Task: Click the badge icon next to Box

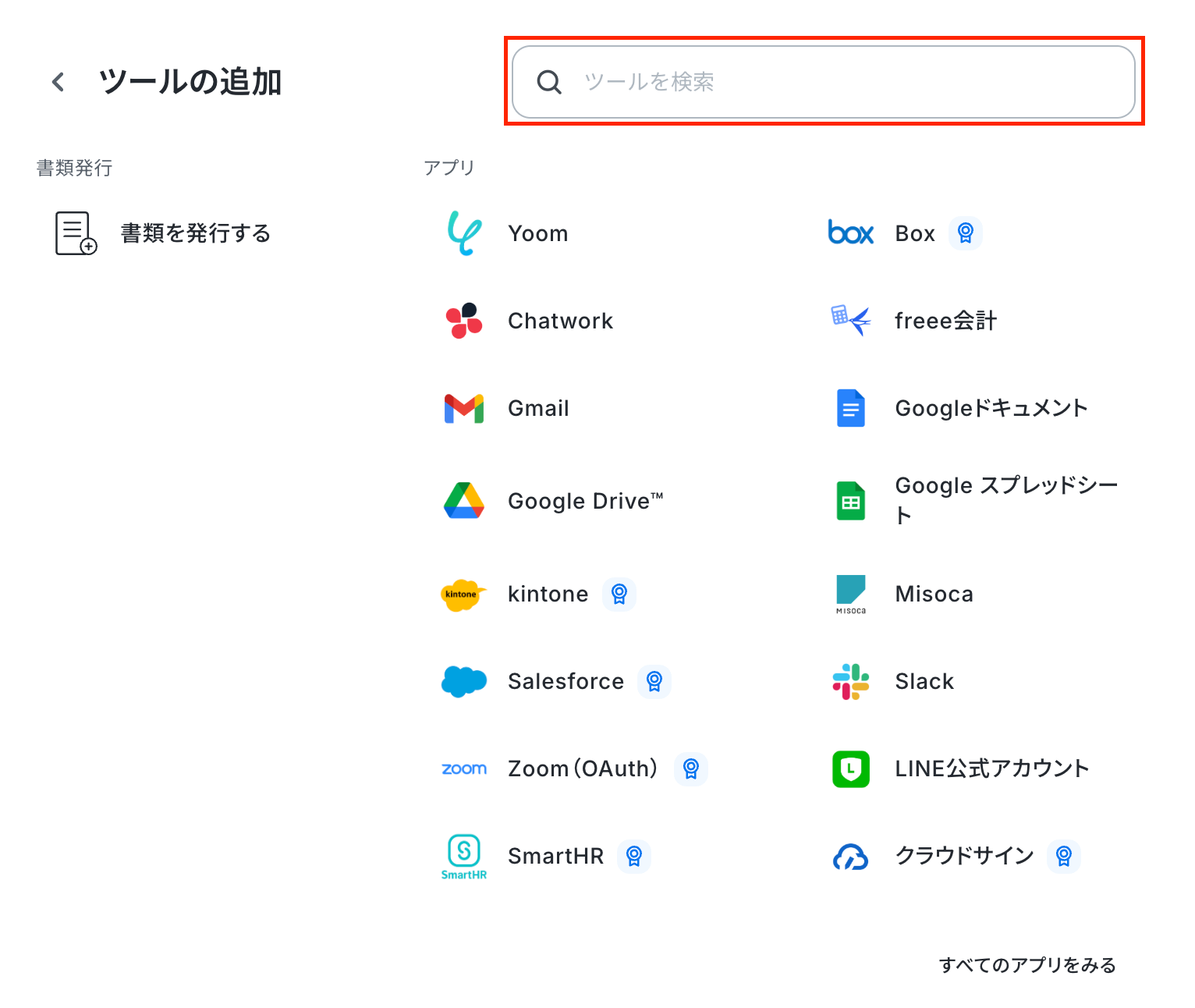Action: point(966,233)
